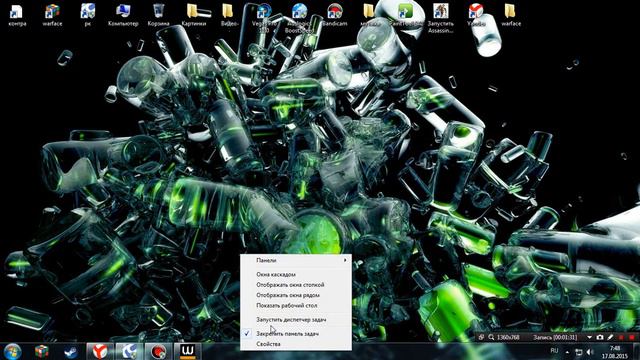Click the blue swirl taskbar app icon
Screen dimensions: 640x360
click(129, 351)
